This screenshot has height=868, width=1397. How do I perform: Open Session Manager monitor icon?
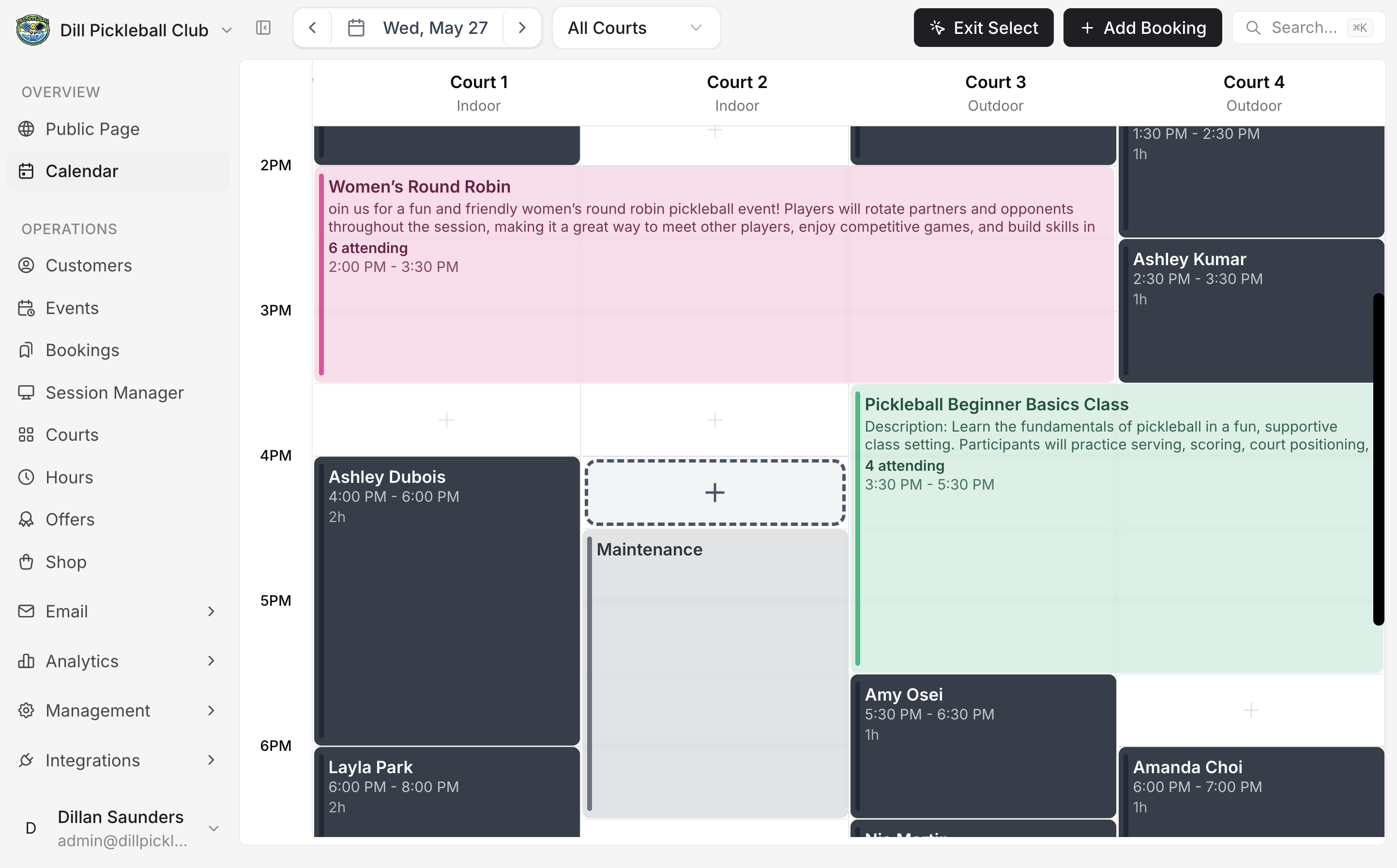tap(26, 393)
